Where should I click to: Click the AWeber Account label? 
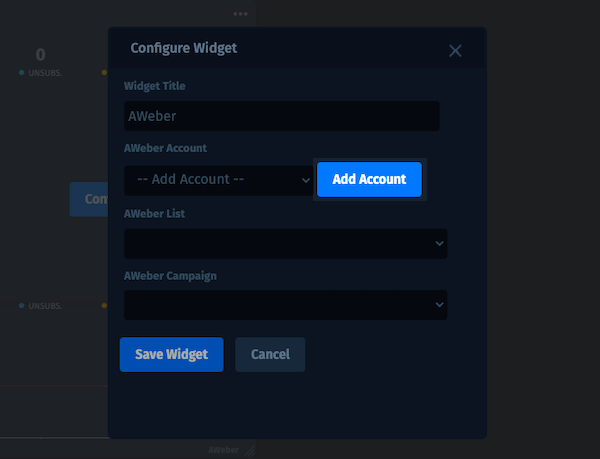click(x=165, y=149)
